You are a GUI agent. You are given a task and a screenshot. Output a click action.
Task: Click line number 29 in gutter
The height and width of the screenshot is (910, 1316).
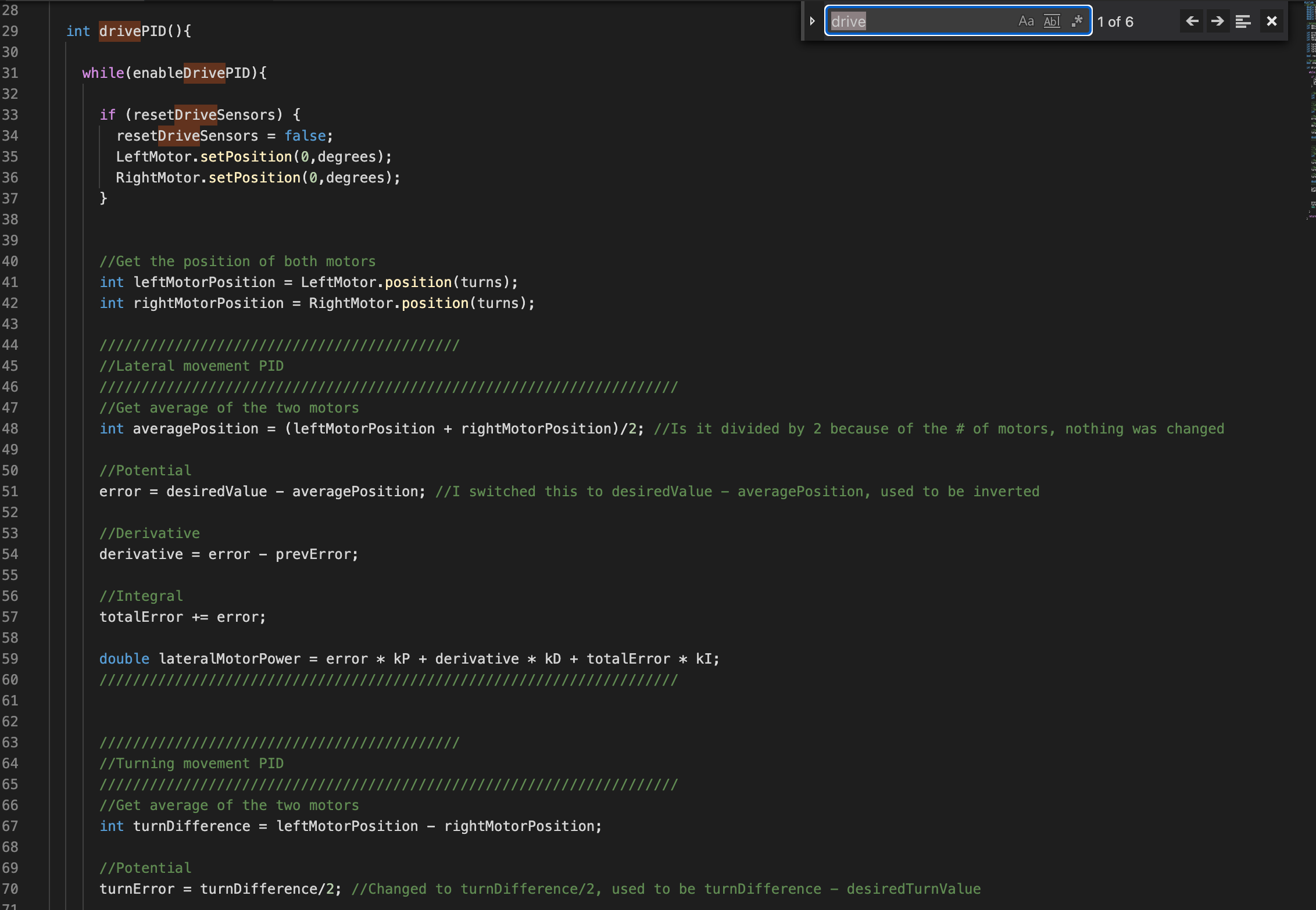coord(10,31)
